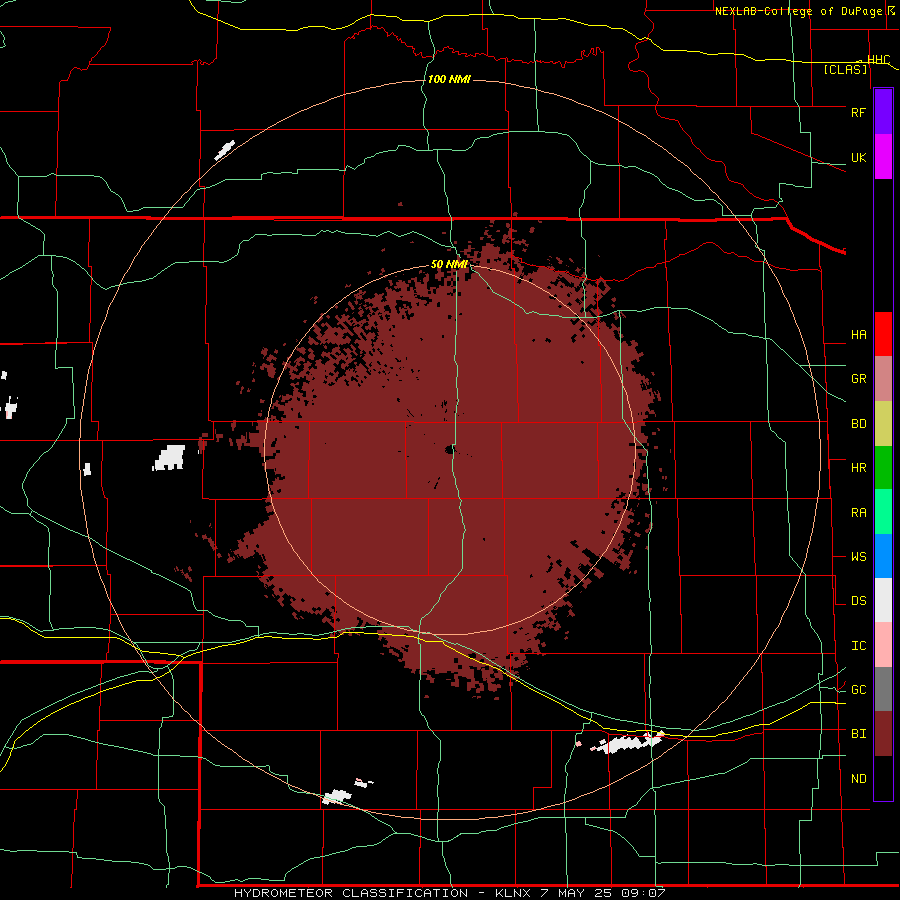
Task: Click the 50 NMI range ring label
Action: [x=449, y=265]
